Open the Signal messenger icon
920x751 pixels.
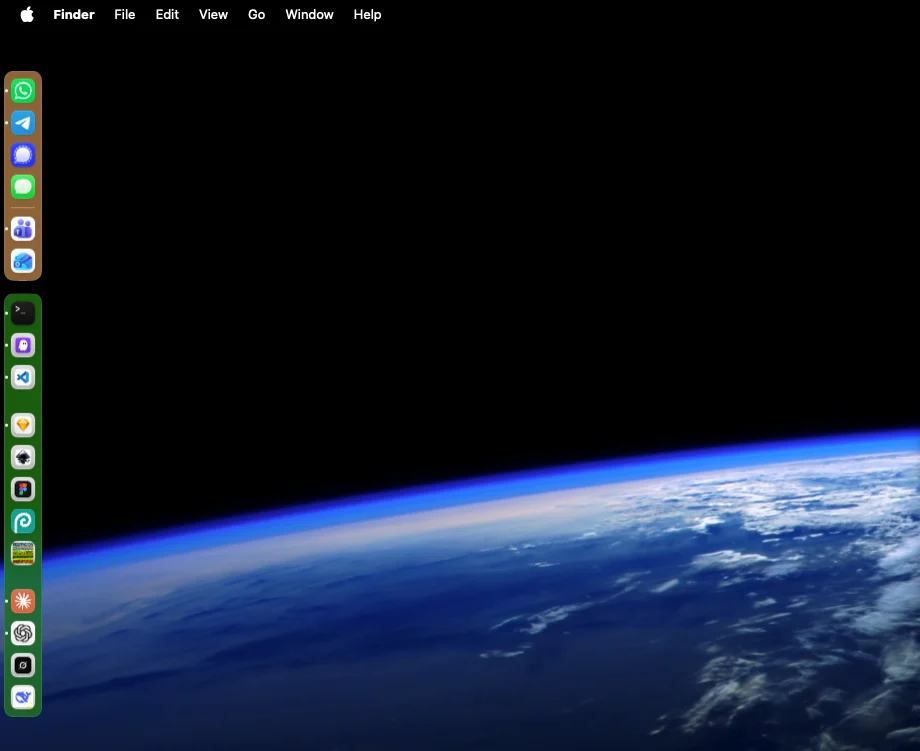[23, 155]
